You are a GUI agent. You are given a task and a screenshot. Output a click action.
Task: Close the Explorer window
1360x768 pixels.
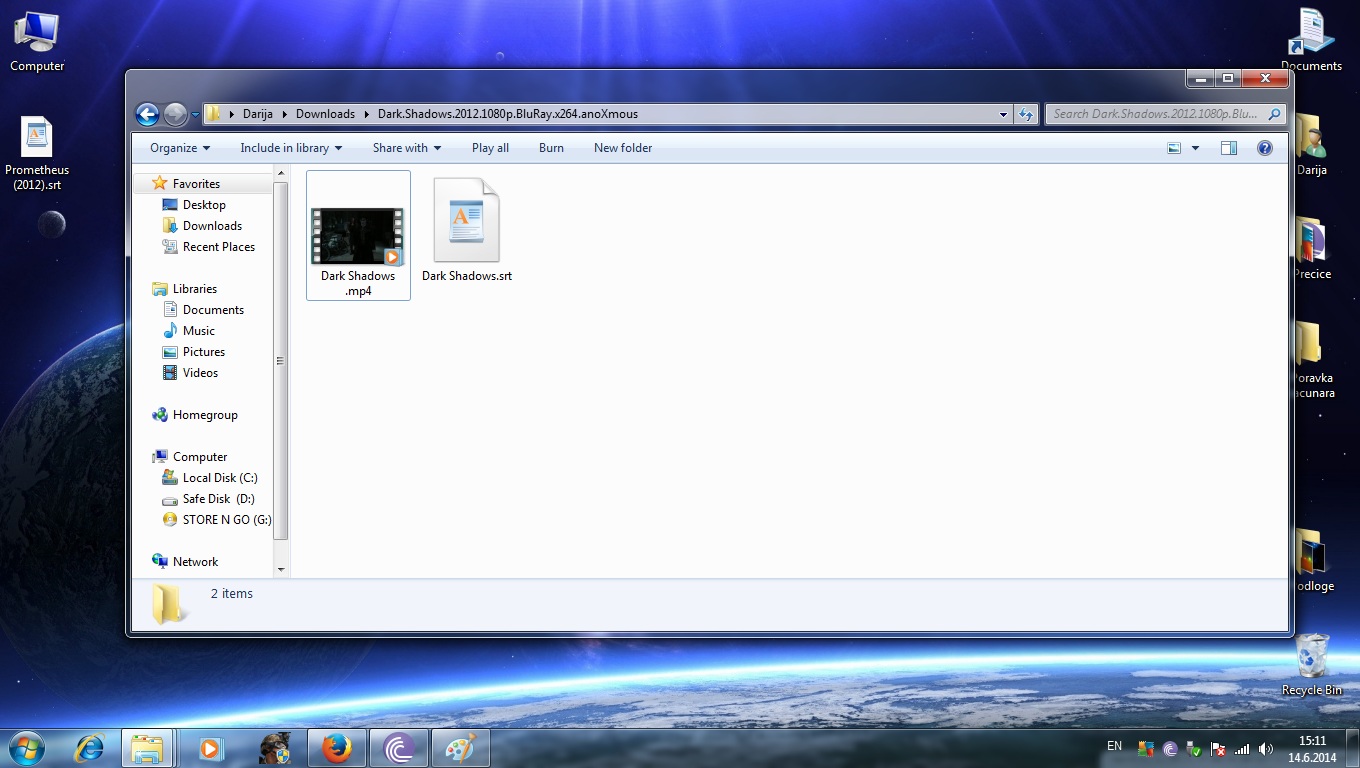[1265, 78]
